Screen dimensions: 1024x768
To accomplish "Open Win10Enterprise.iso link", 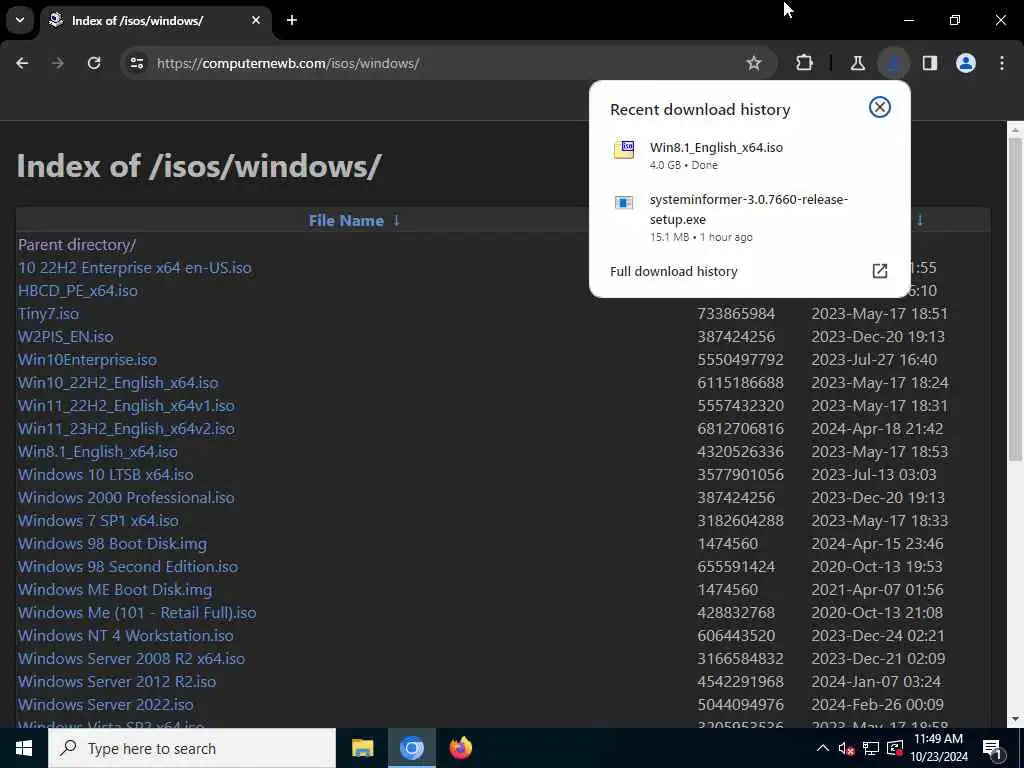I will point(88,360).
